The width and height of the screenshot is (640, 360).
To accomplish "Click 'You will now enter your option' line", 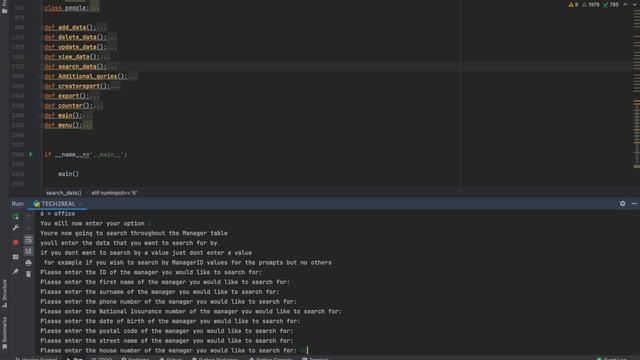I will click(92, 223).
